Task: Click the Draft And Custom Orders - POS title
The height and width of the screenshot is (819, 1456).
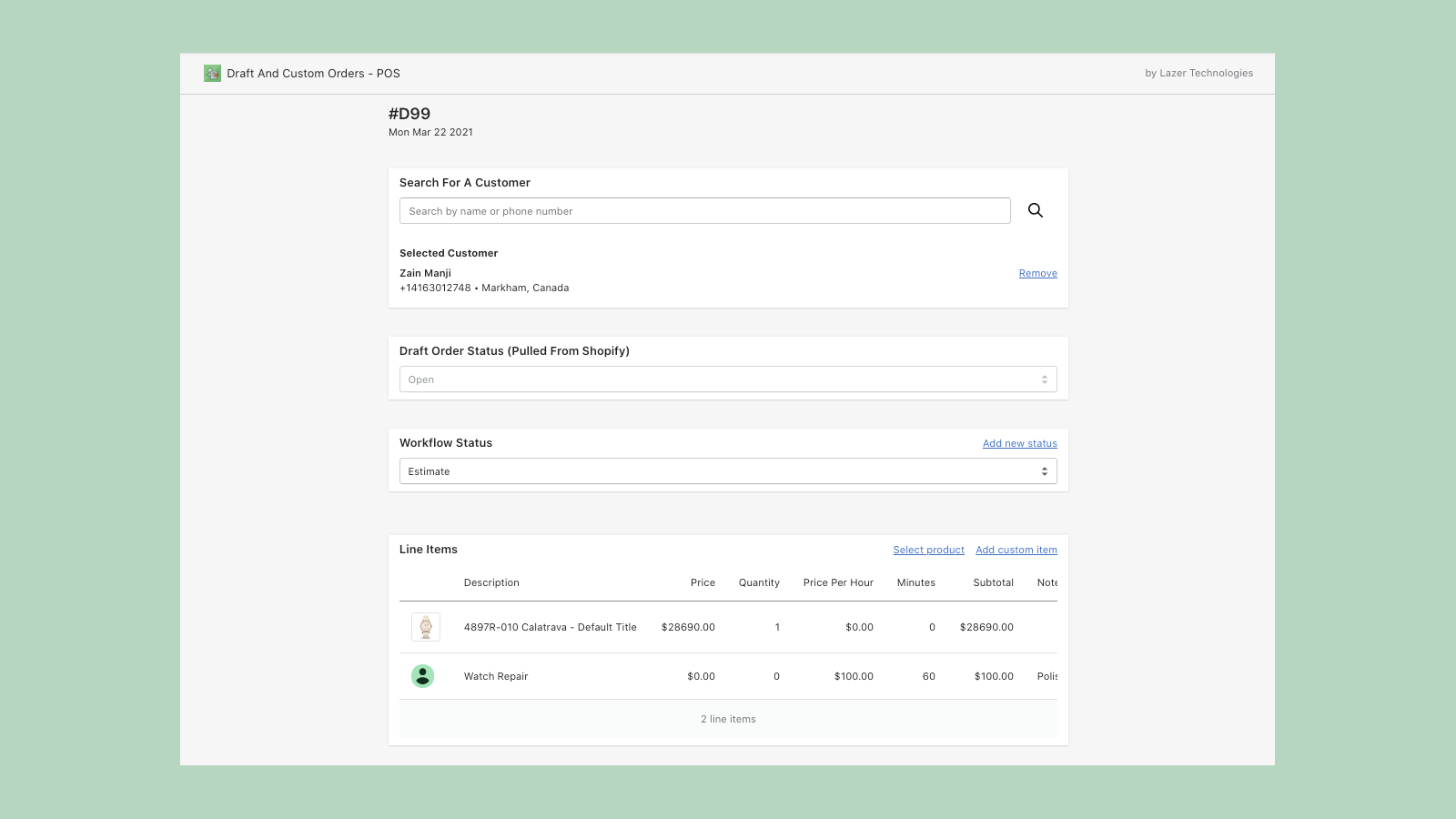Action: (313, 74)
